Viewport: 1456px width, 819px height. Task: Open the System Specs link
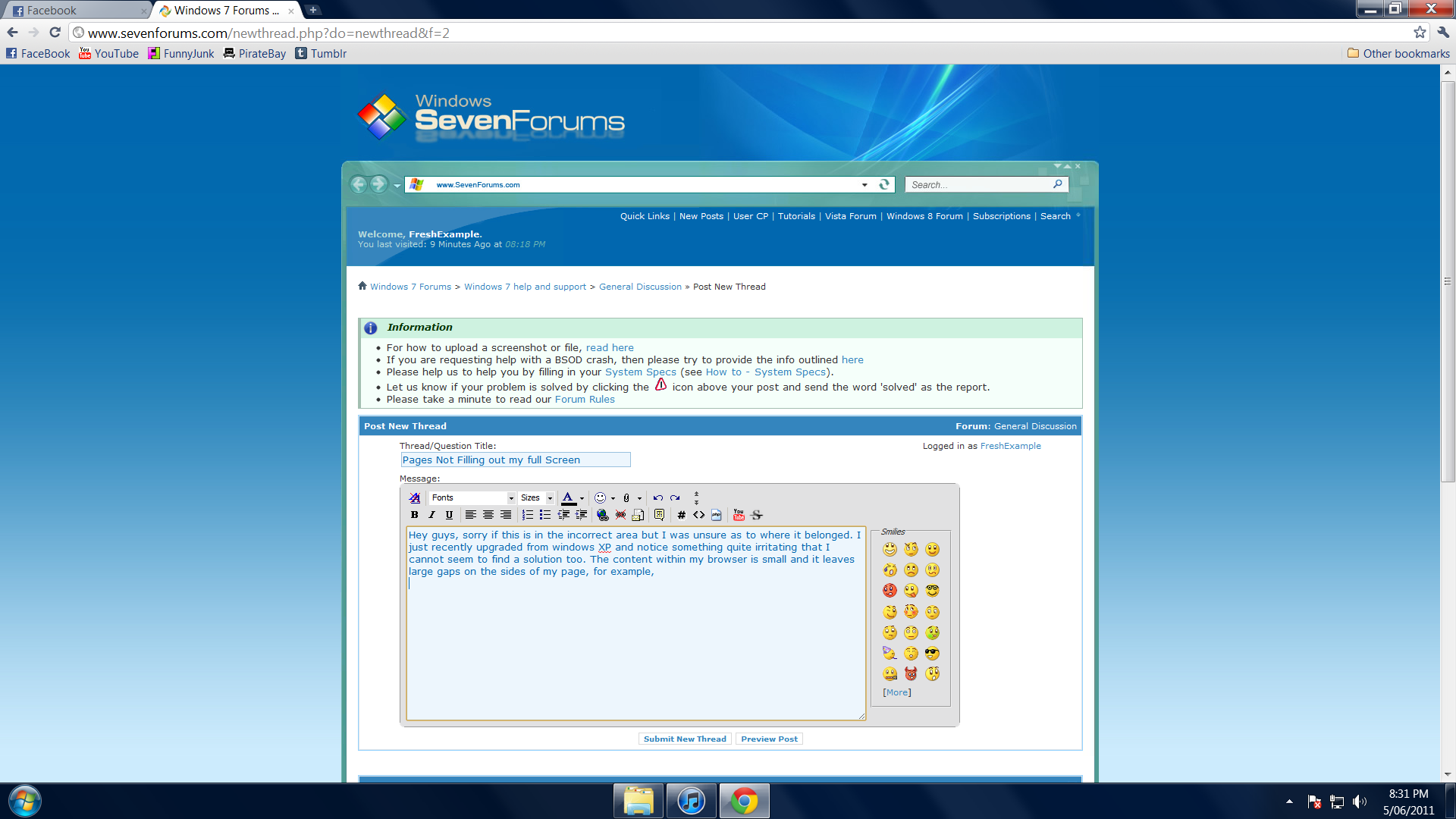click(x=641, y=372)
